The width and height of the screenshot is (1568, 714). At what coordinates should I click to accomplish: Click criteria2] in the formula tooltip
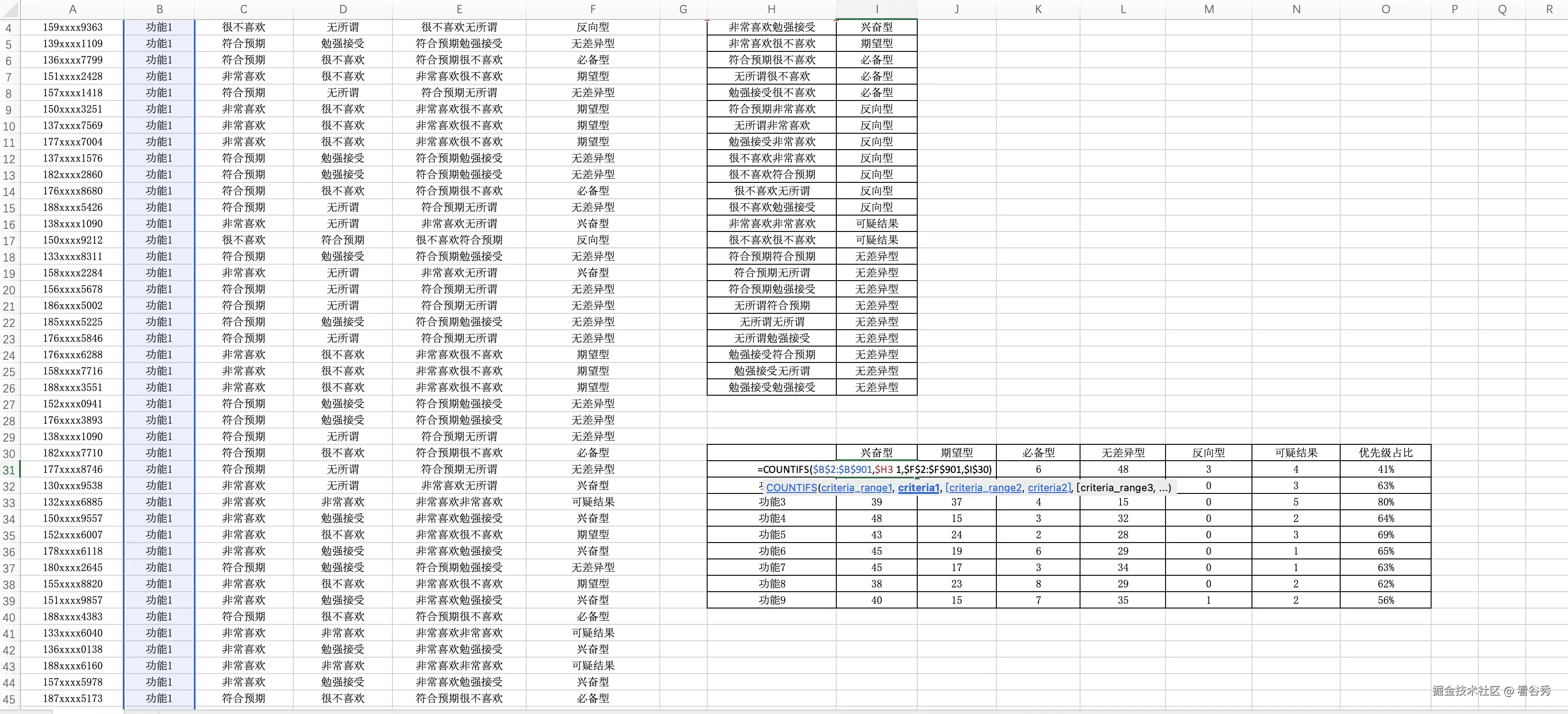[x=1049, y=488]
